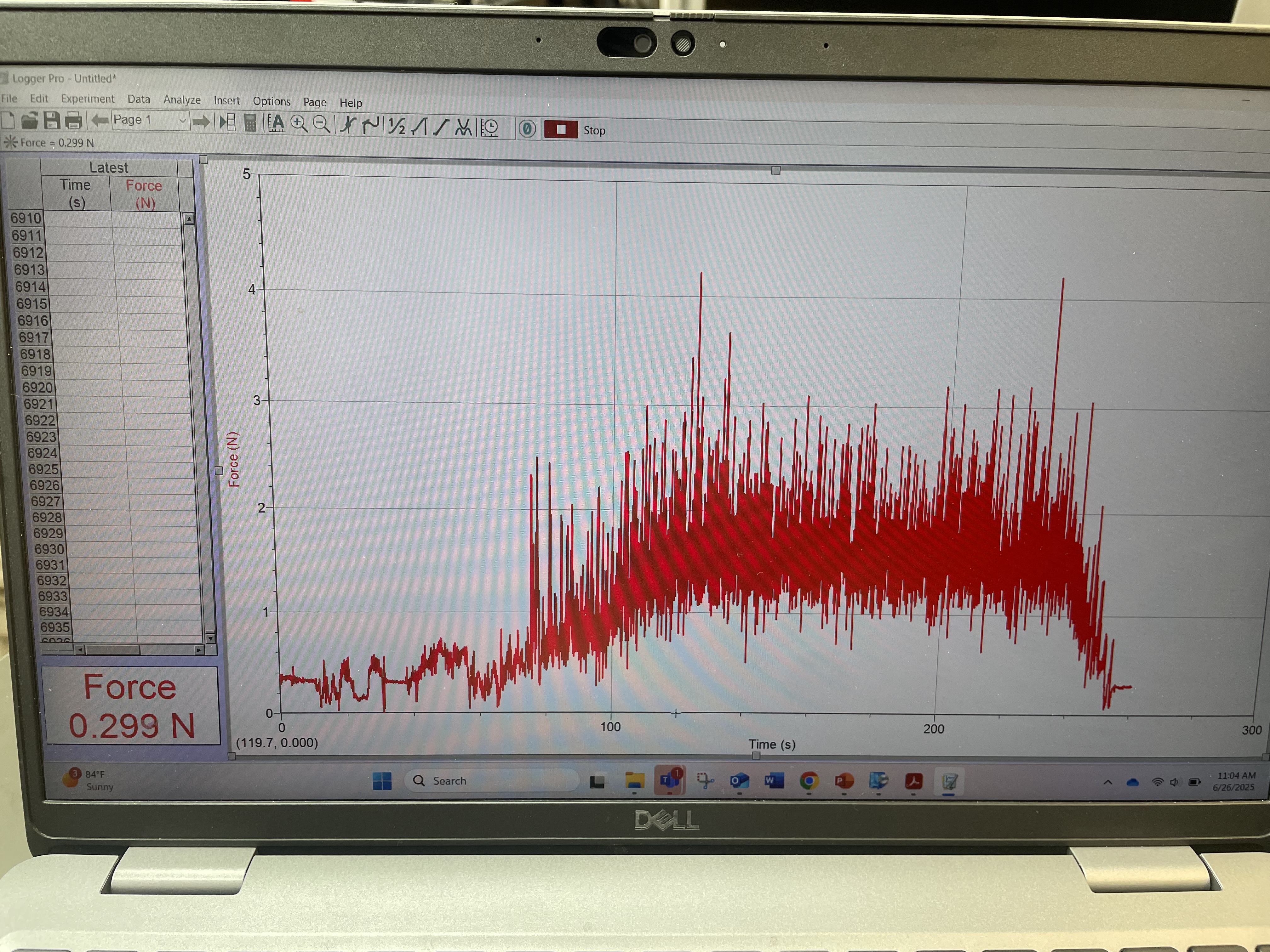Open the Experiment menu
Screen dimensions: 1270x952
tap(87, 99)
